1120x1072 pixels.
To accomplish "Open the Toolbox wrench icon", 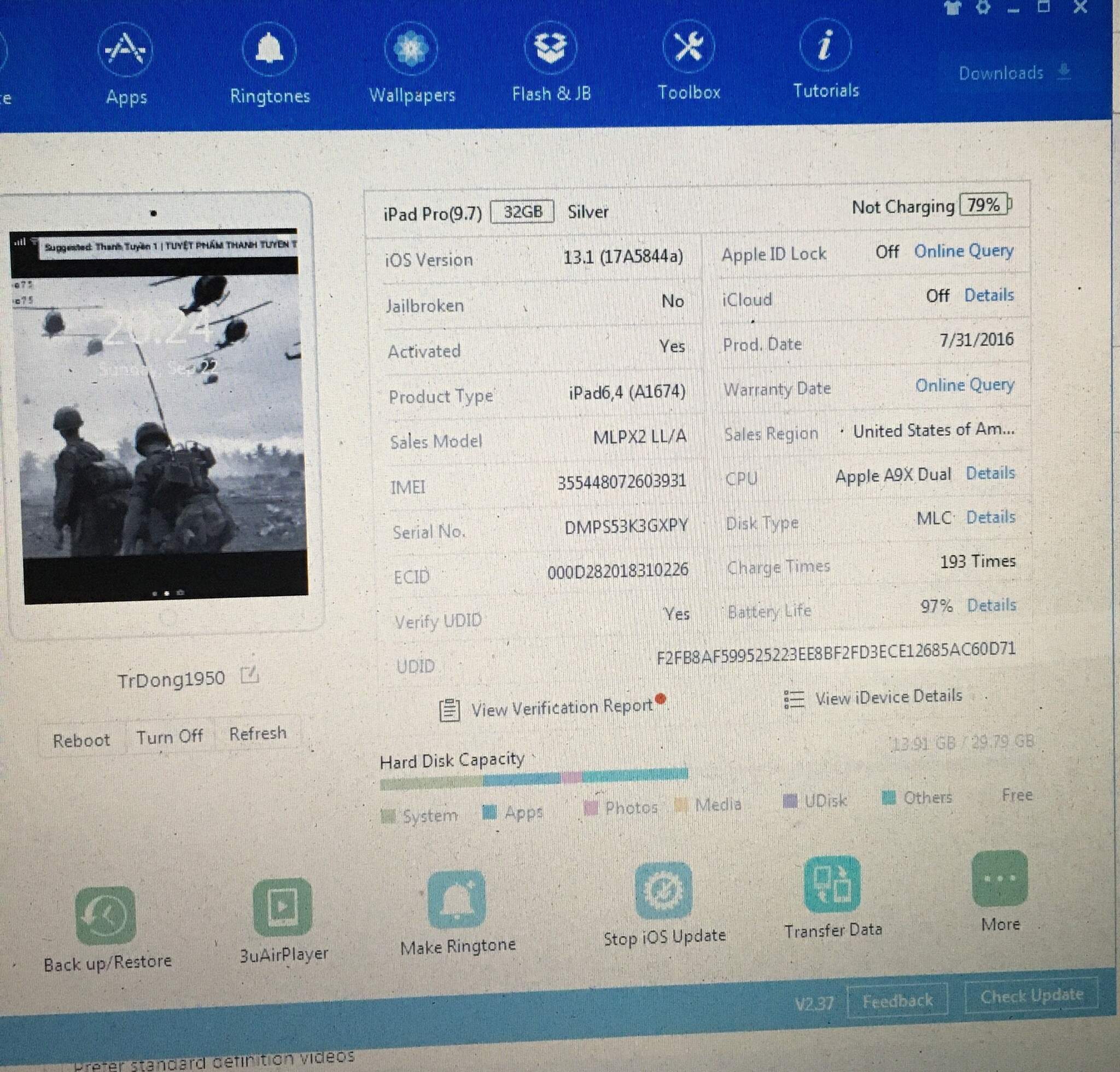I will pos(689,46).
